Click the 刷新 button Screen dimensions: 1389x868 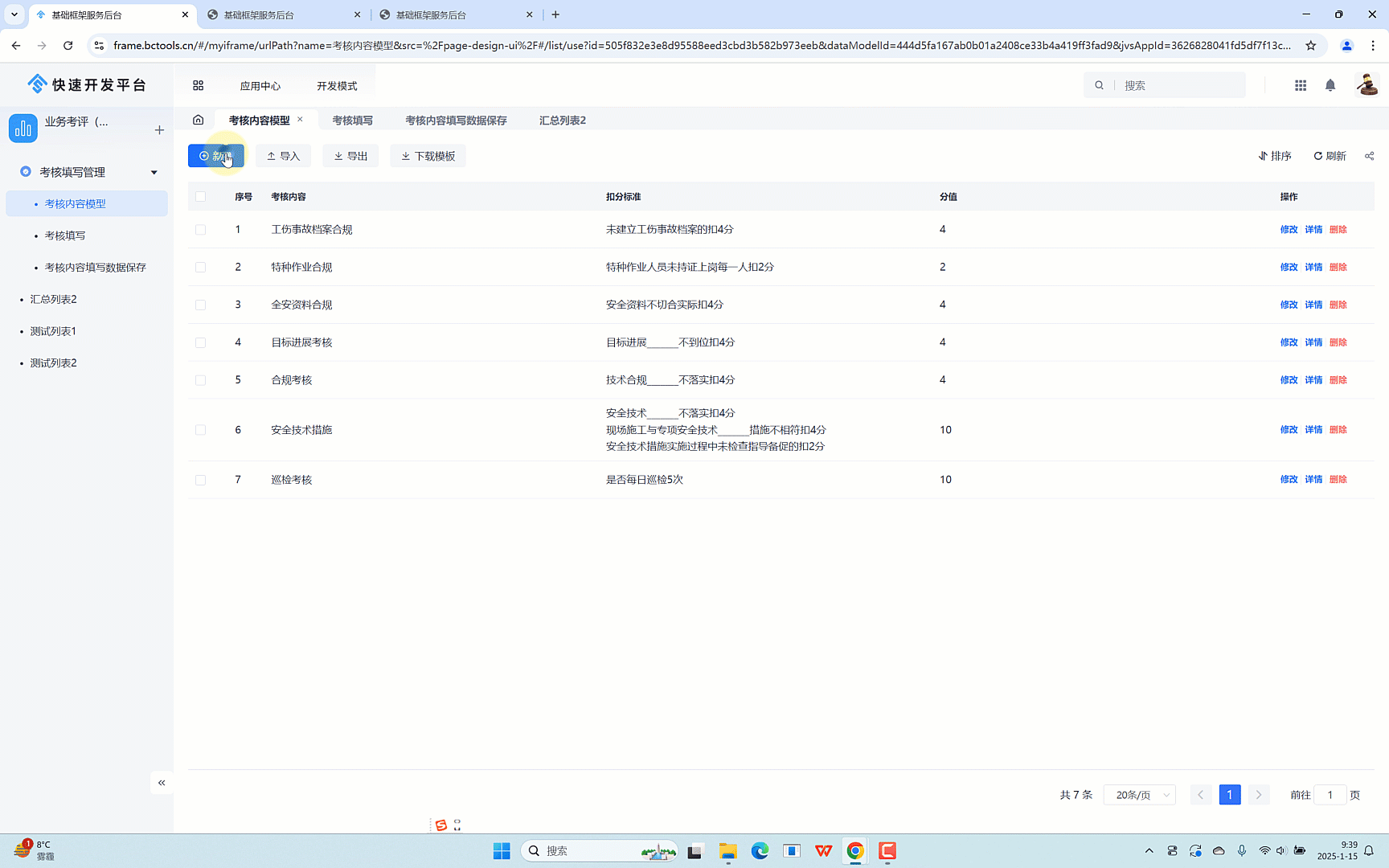pyautogui.click(x=1330, y=156)
